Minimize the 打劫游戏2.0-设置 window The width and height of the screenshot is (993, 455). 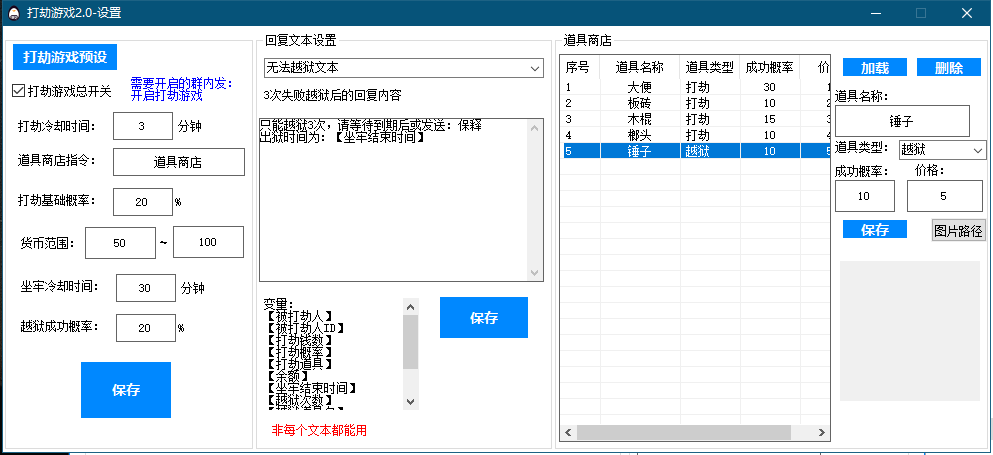tap(875, 13)
